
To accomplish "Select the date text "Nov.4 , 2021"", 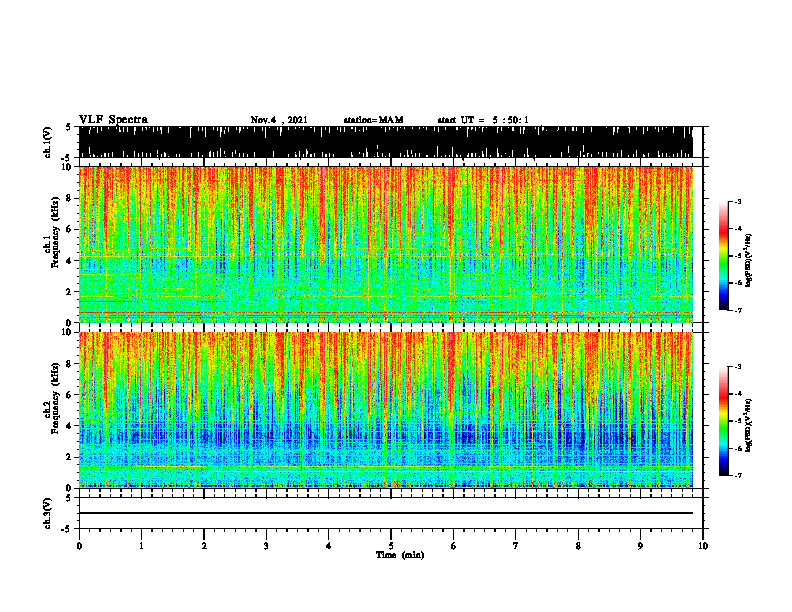I will click(x=279, y=120).
